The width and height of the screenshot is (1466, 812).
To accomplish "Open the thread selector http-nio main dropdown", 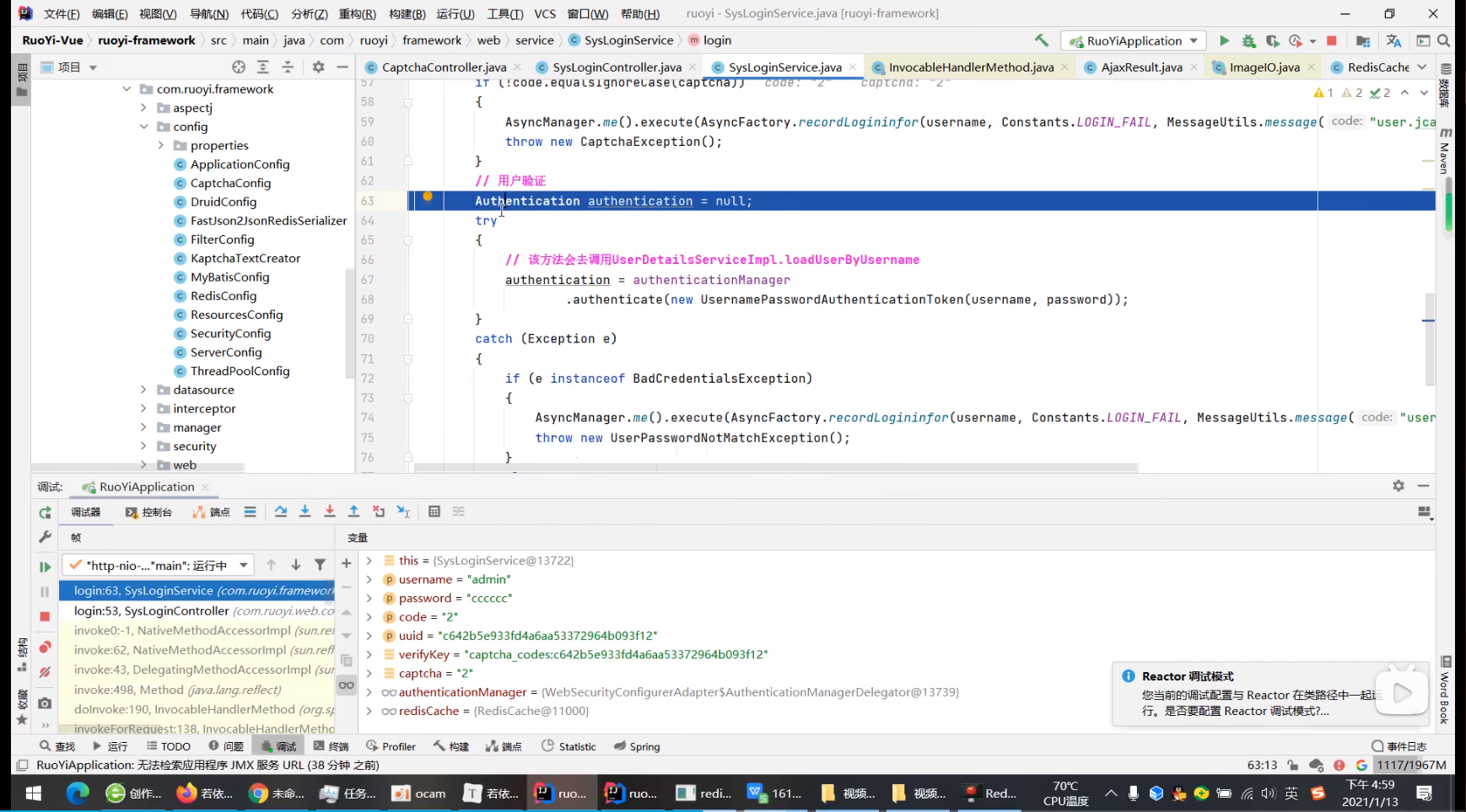I will pos(159,565).
